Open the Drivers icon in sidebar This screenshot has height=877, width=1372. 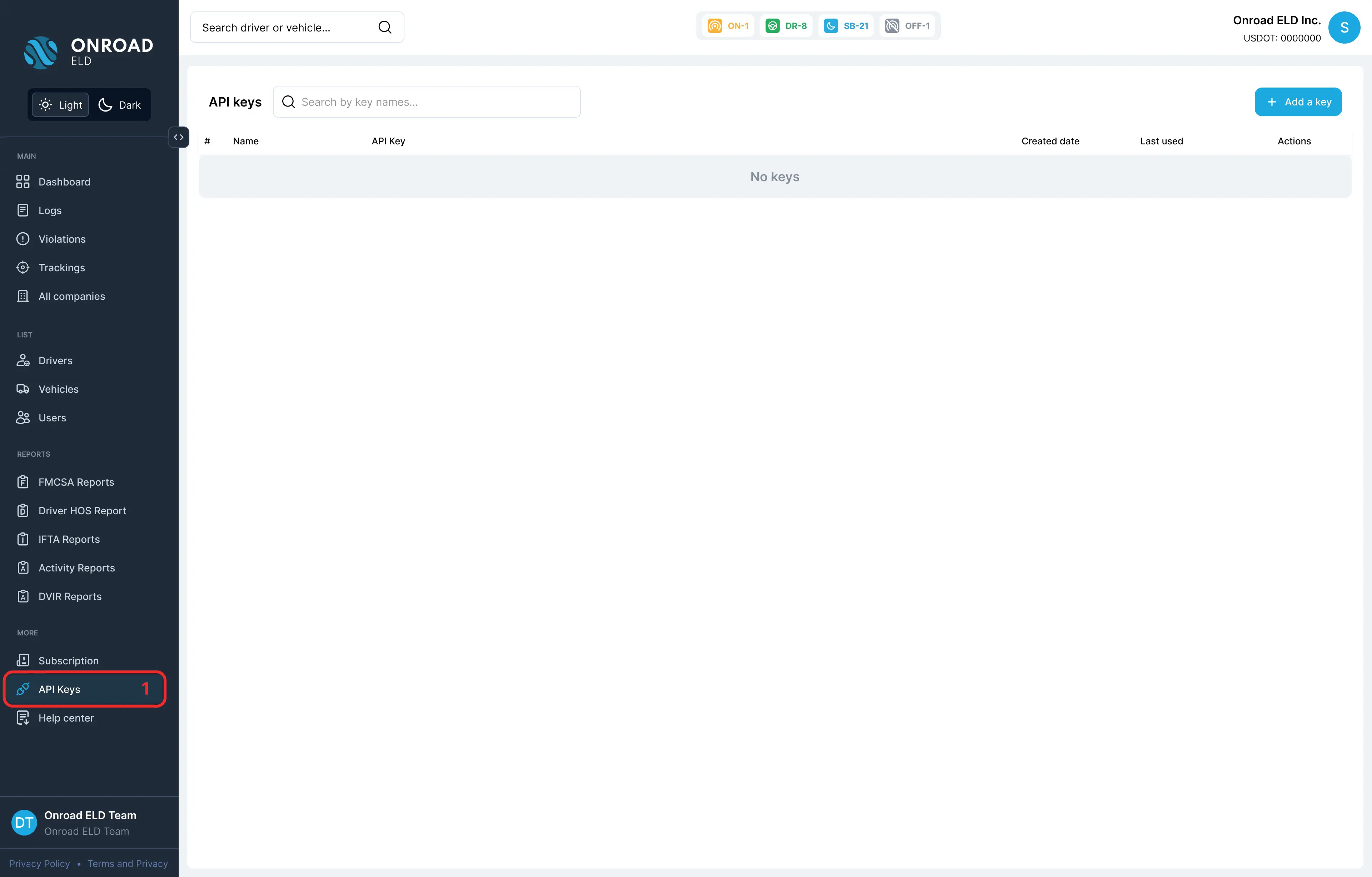click(23, 360)
